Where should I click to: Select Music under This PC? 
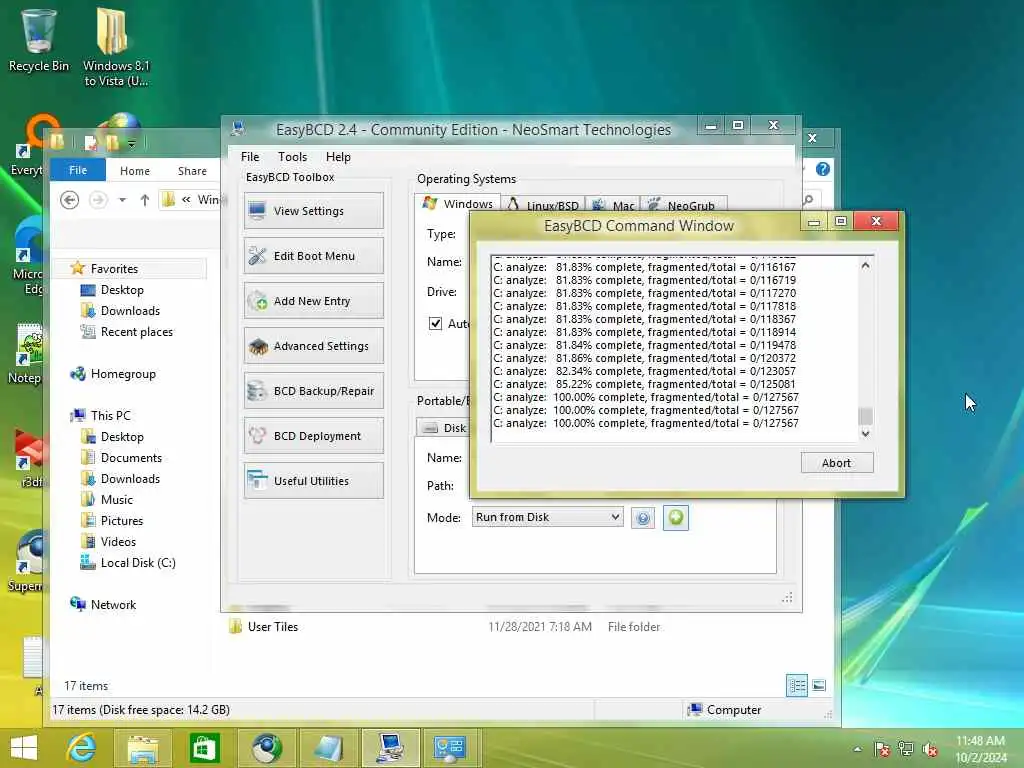[116, 500]
